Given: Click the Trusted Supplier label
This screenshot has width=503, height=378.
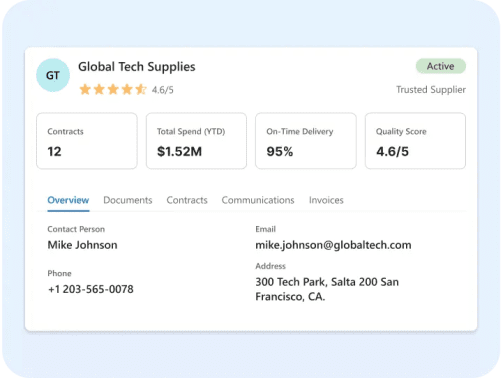Looking at the screenshot, I should [431, 90].
